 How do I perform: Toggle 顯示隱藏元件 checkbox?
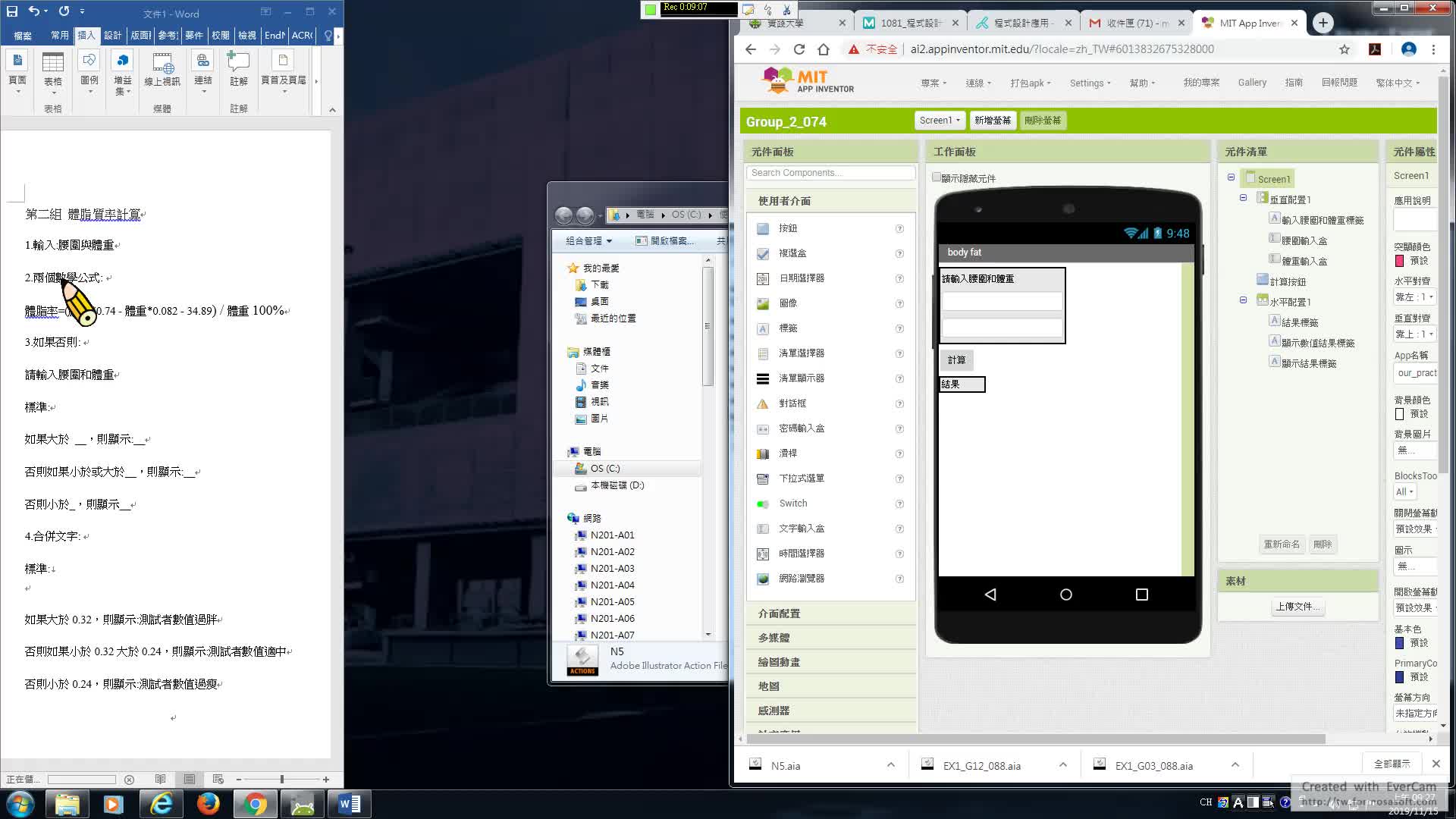point(937,177)
